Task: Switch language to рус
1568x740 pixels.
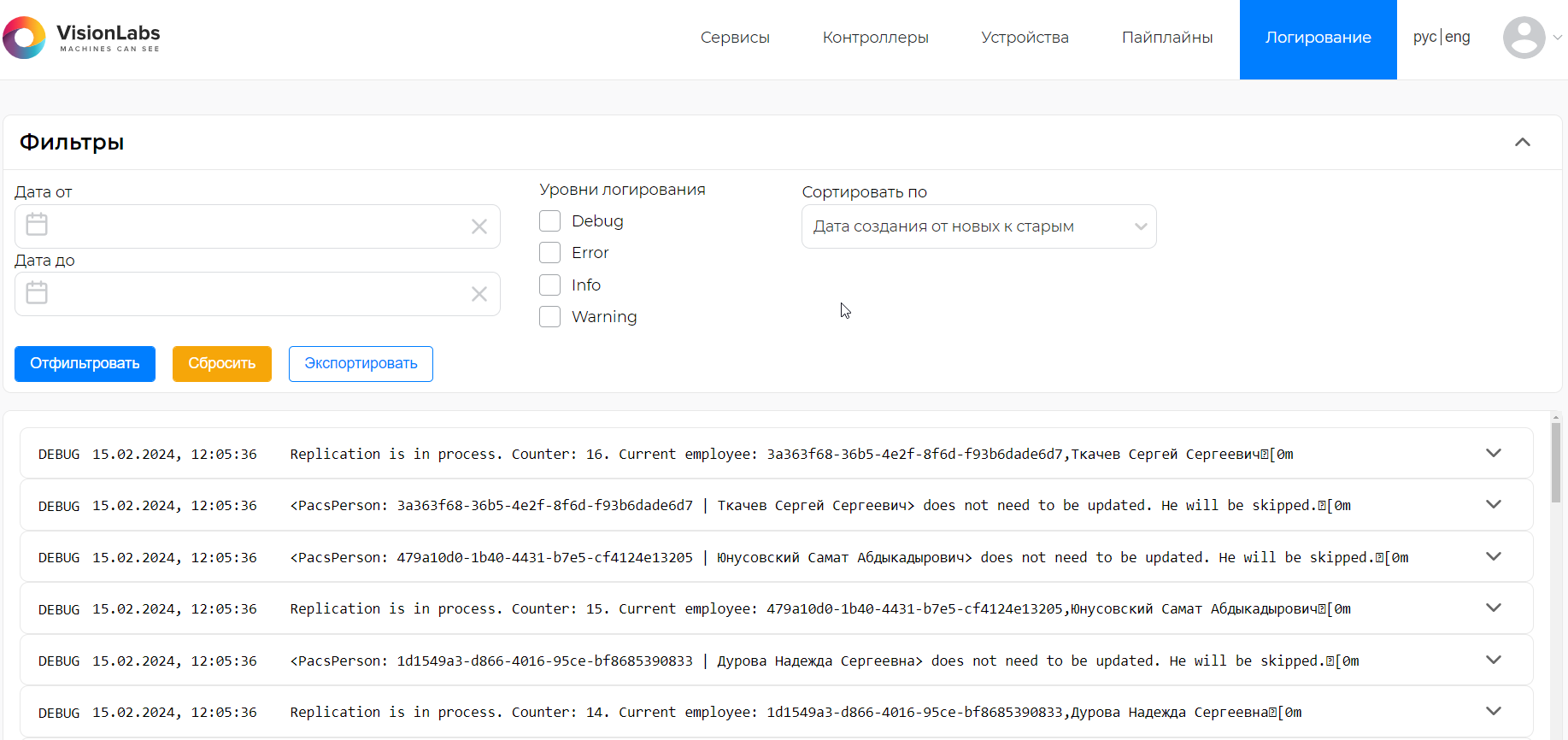Action: (1424, 37)
